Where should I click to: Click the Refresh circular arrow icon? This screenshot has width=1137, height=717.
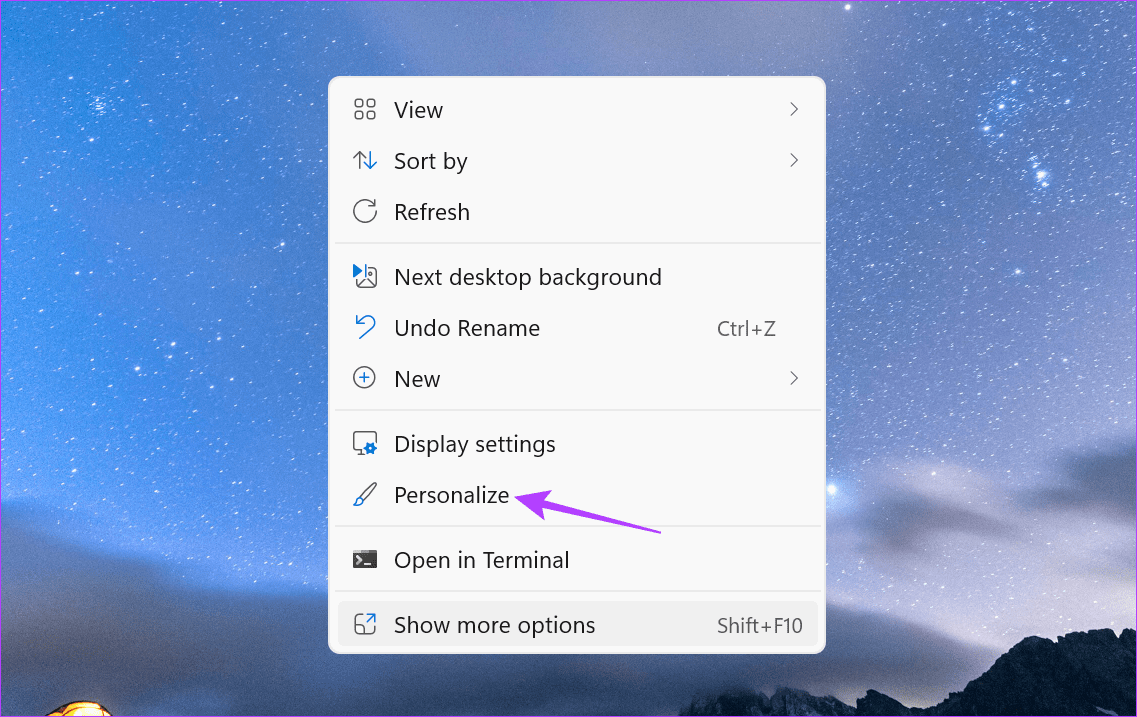[x=365, y=211]
